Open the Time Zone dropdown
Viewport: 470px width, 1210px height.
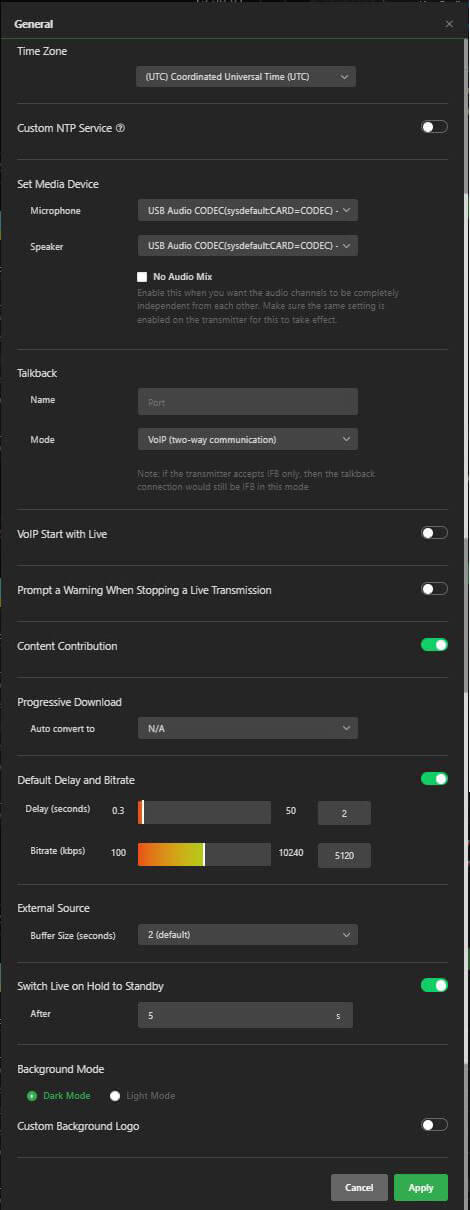pyautogui.click(x=246, y=77)
